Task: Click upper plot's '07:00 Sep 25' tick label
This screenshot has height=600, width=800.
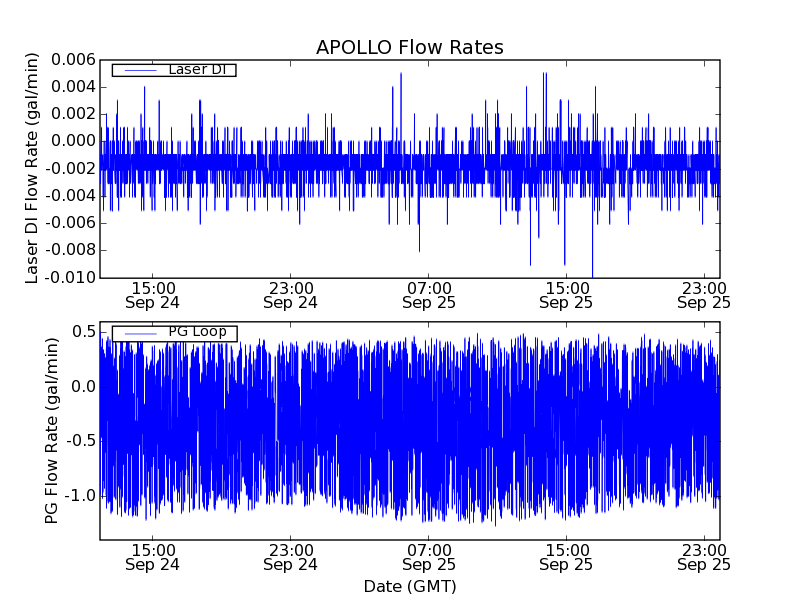Action: point(429,293)
